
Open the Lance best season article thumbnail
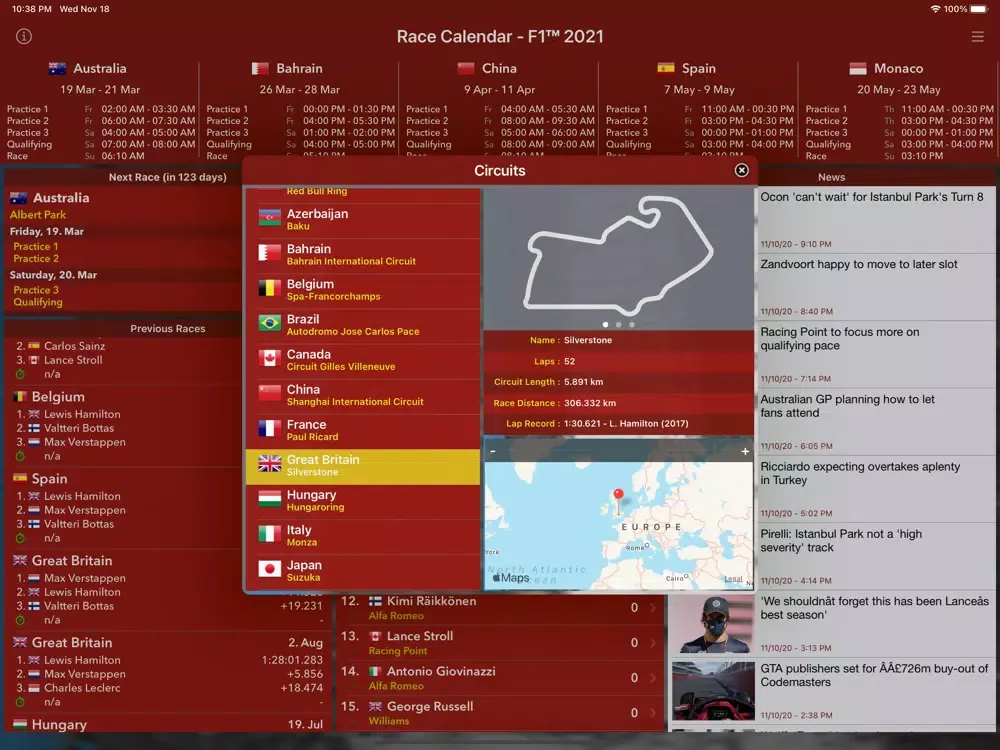(x=713, y=624)
